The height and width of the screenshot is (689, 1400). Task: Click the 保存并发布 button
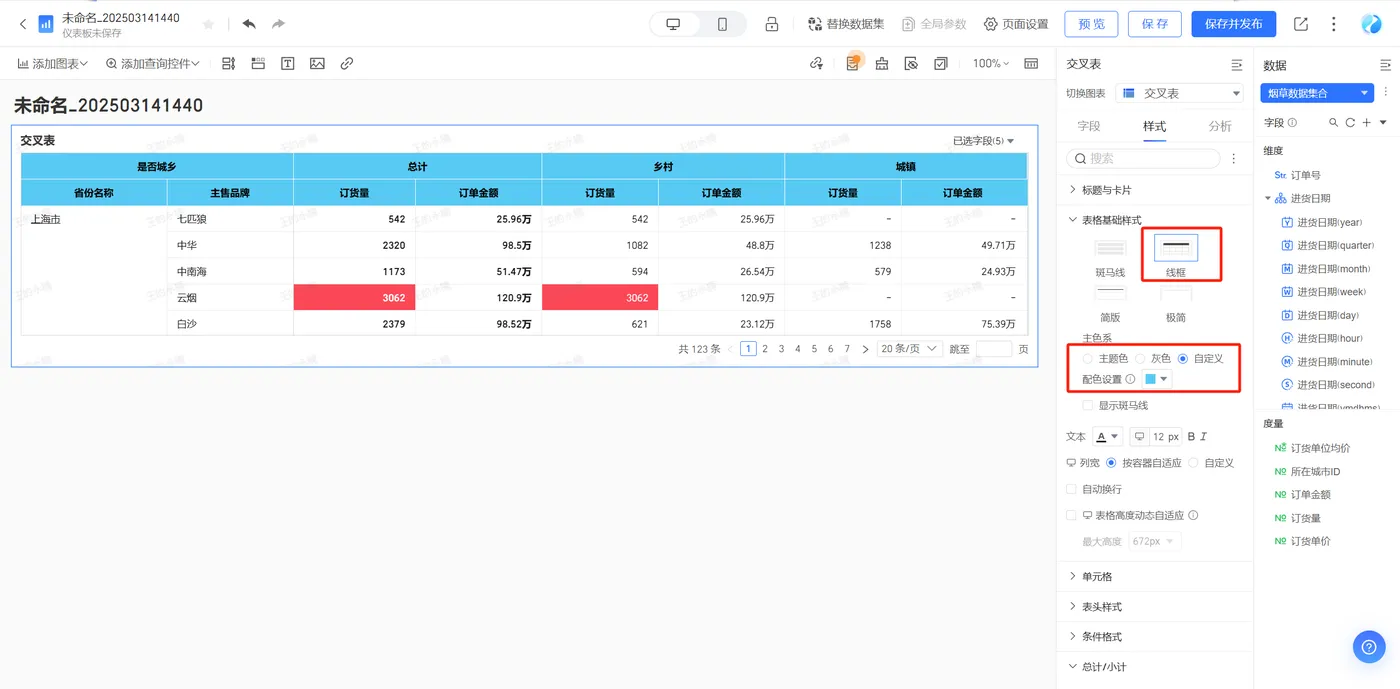(1233, 24)
